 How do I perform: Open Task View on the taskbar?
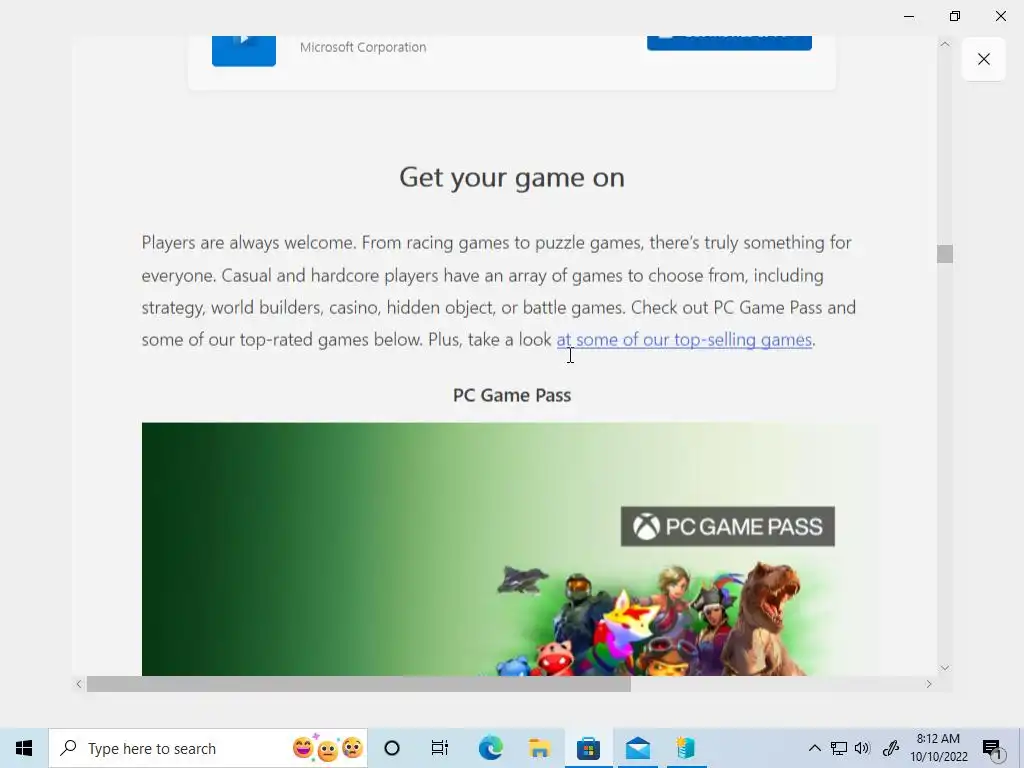click(440, 748)
